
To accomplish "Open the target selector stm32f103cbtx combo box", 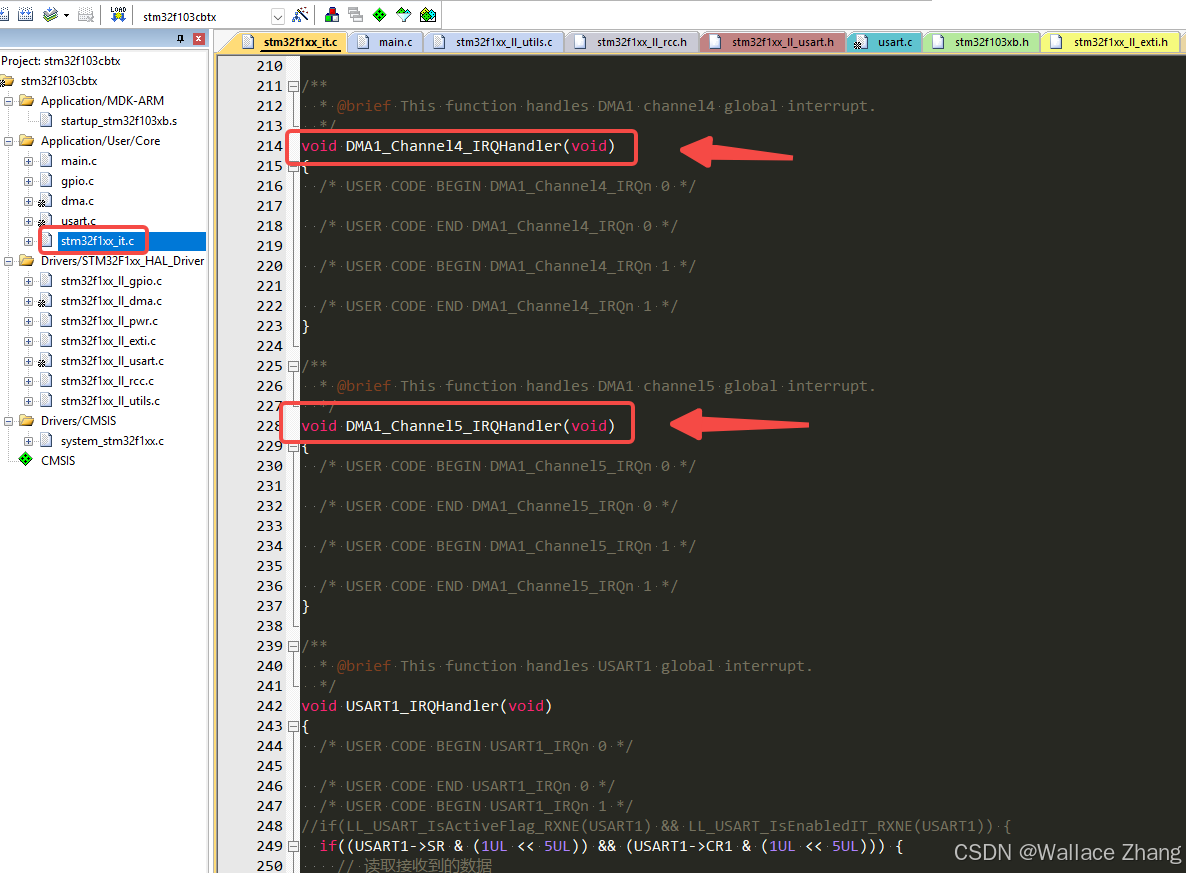I will point(212,17).
